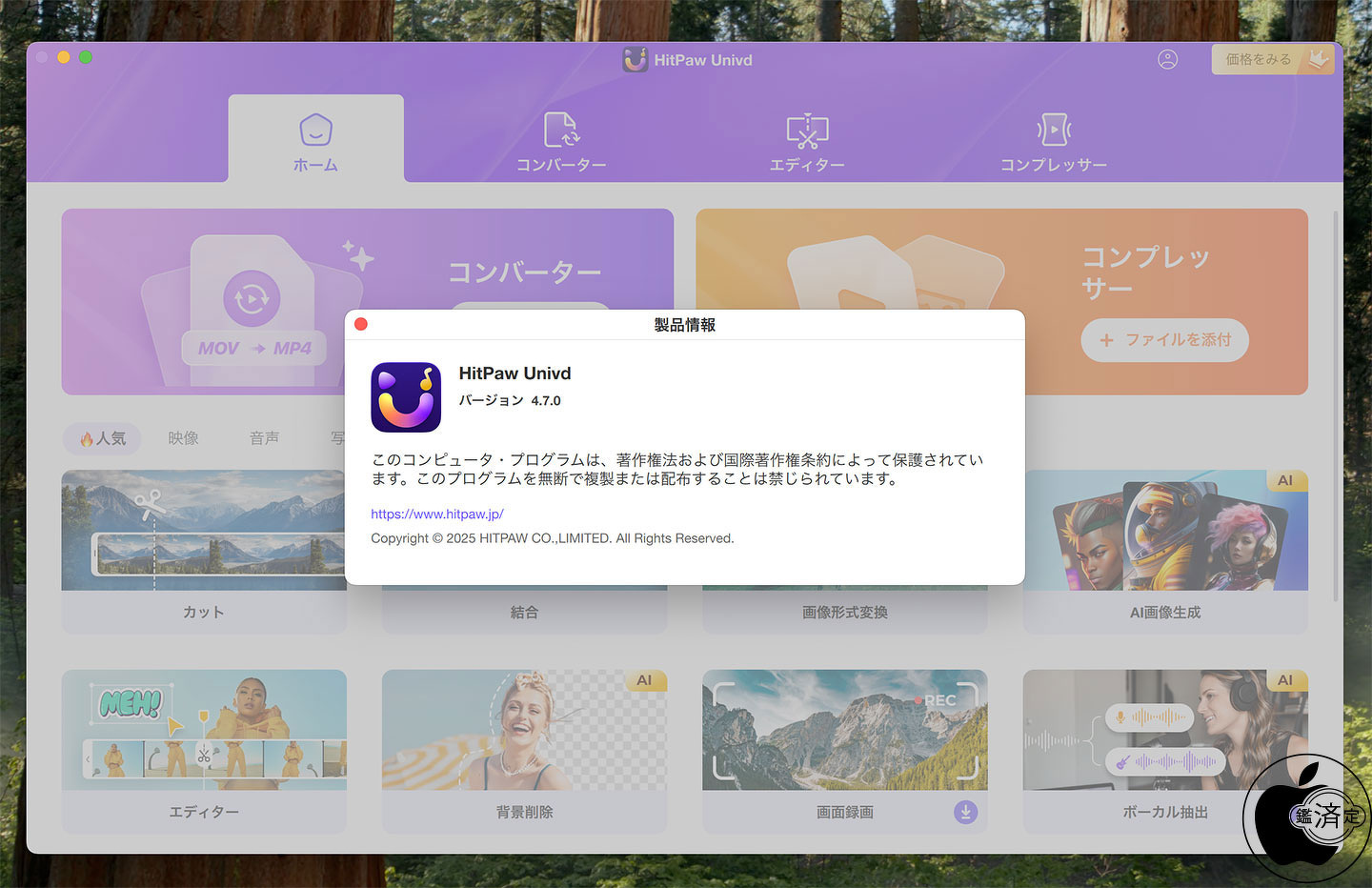Click the バージョン 4.7.0 text
Image resolution: width=1372 pixels, height=888 pixels.
coord(510,400)
